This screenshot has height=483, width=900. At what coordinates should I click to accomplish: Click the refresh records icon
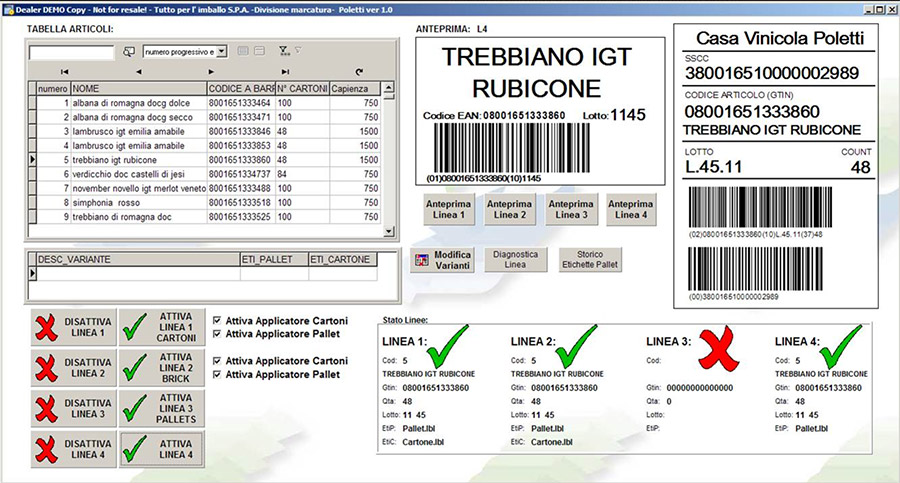click(359, 72)
